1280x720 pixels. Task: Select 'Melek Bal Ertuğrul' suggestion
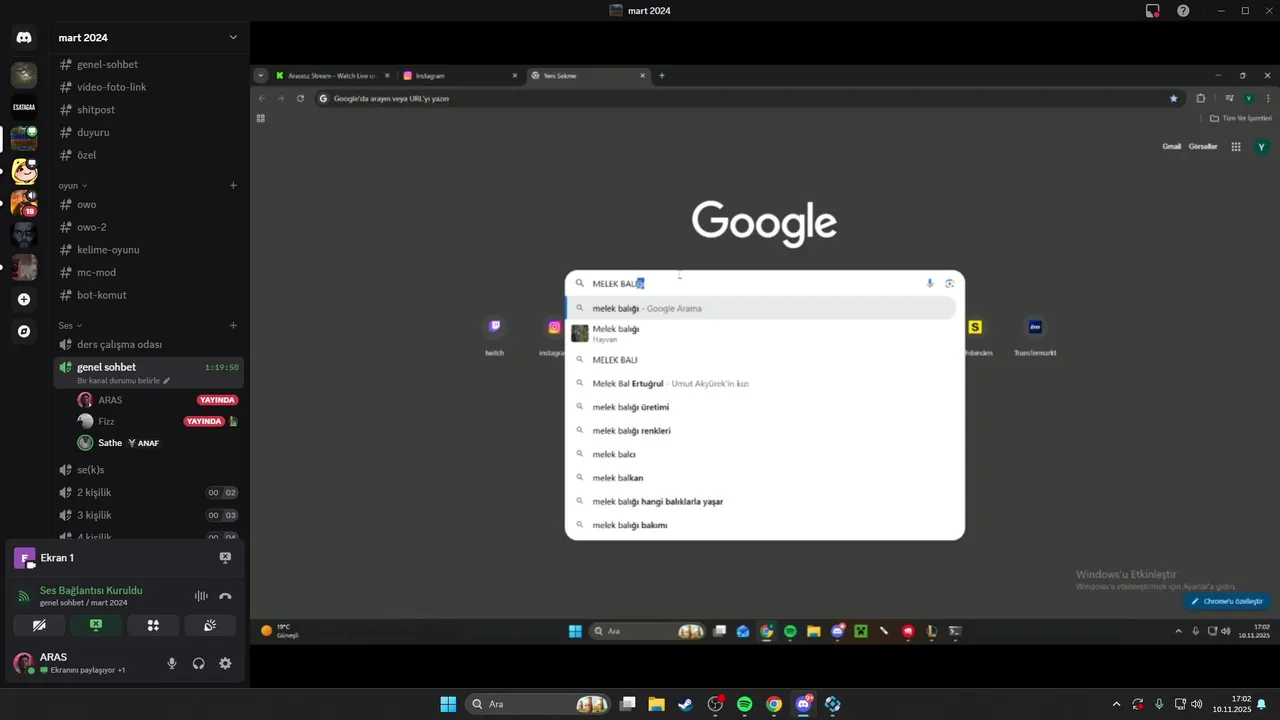tap(765, 383)
